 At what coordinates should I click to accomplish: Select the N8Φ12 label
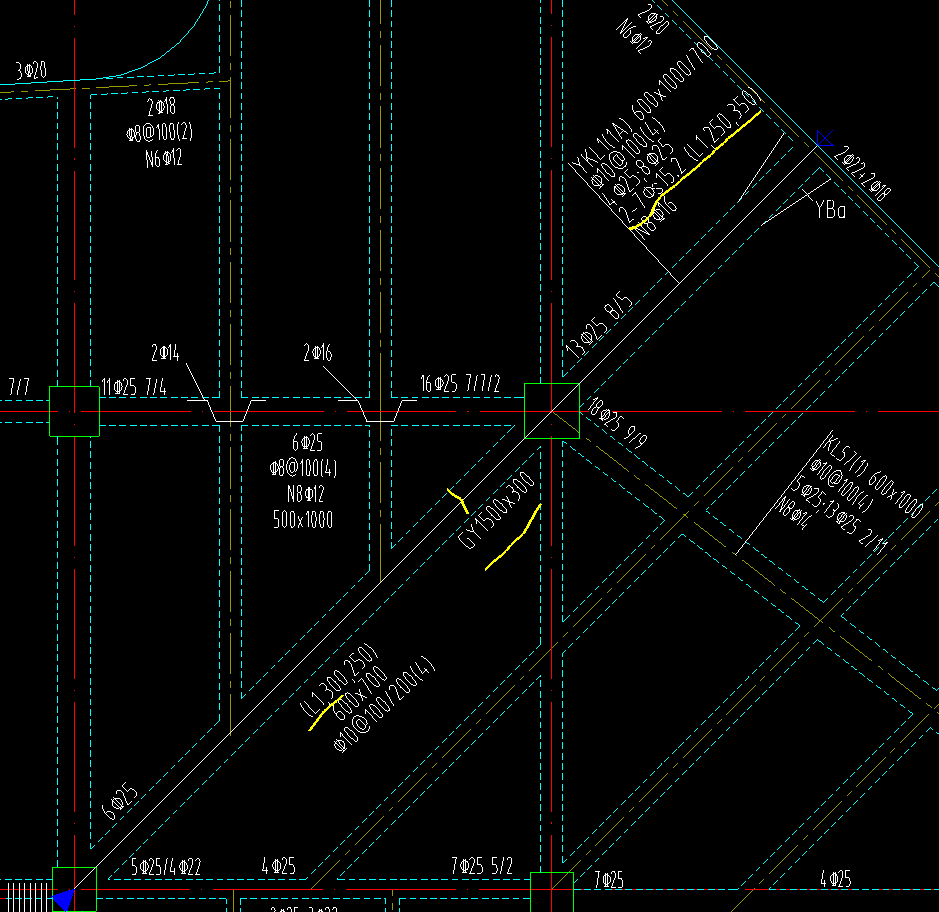point(305,494)
